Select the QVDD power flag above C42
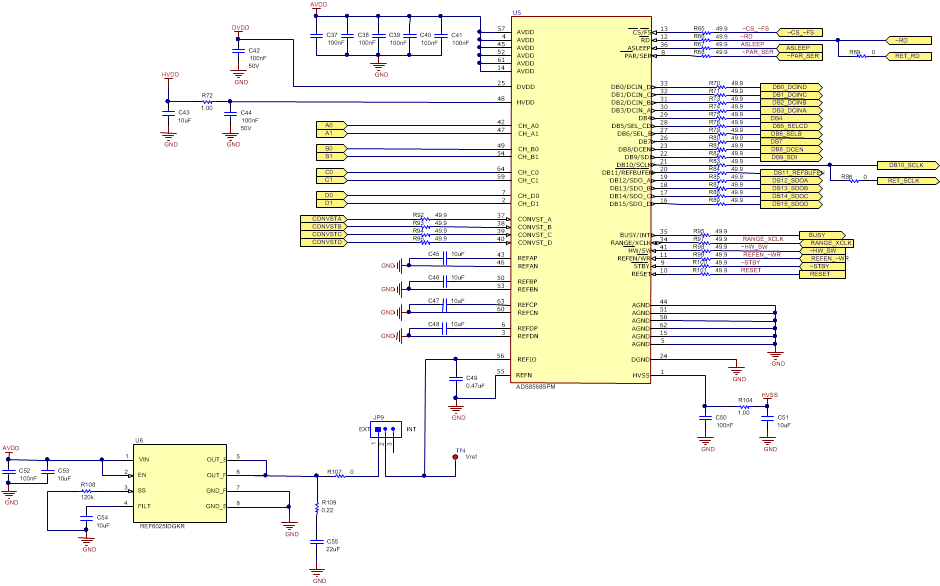This screenshot has width=940, height=586. (240, 29)
